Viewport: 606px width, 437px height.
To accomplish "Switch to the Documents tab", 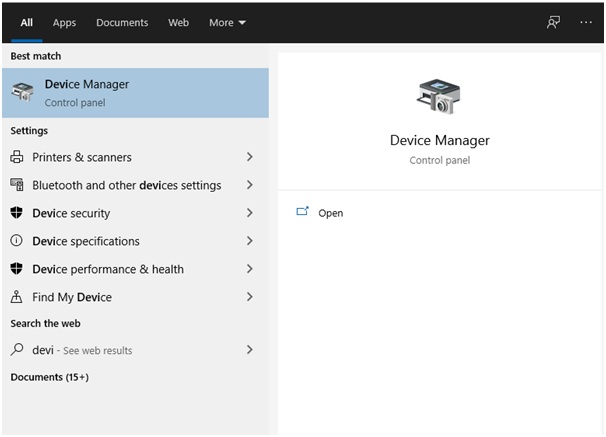I will tap(122, 23).
